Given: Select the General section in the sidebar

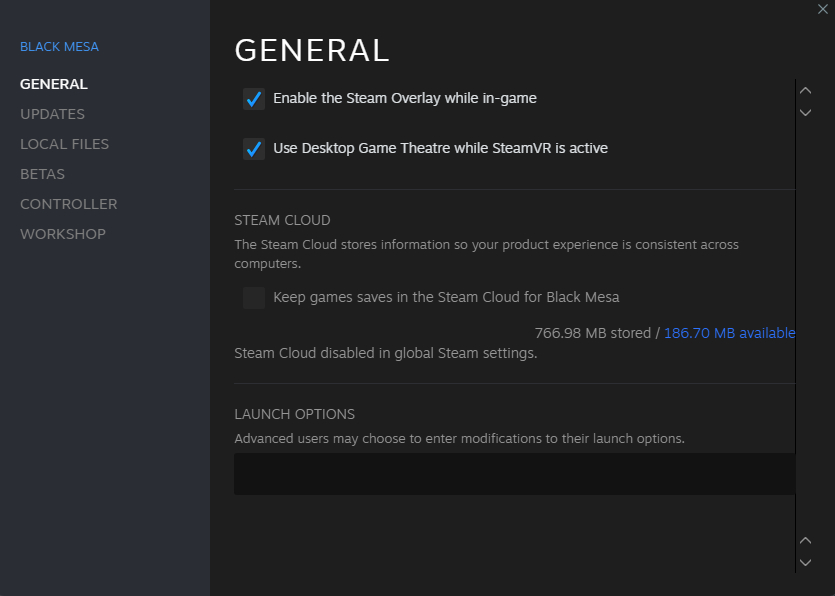Looking at the screenshot, I should (x=54, y=84).
